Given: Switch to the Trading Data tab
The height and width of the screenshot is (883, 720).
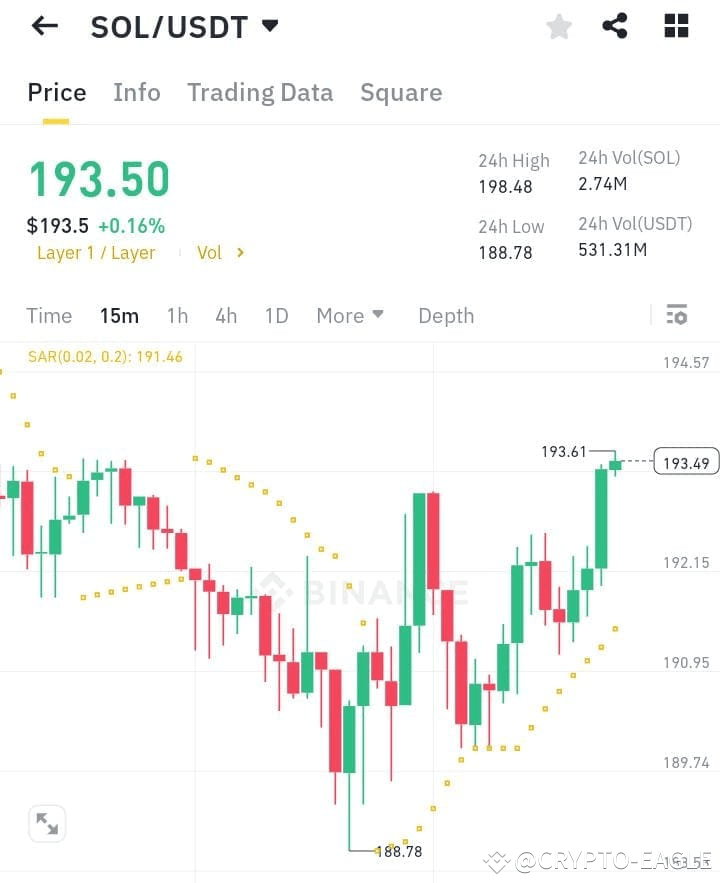Looking at the screenshot, I should click(260, 92).
